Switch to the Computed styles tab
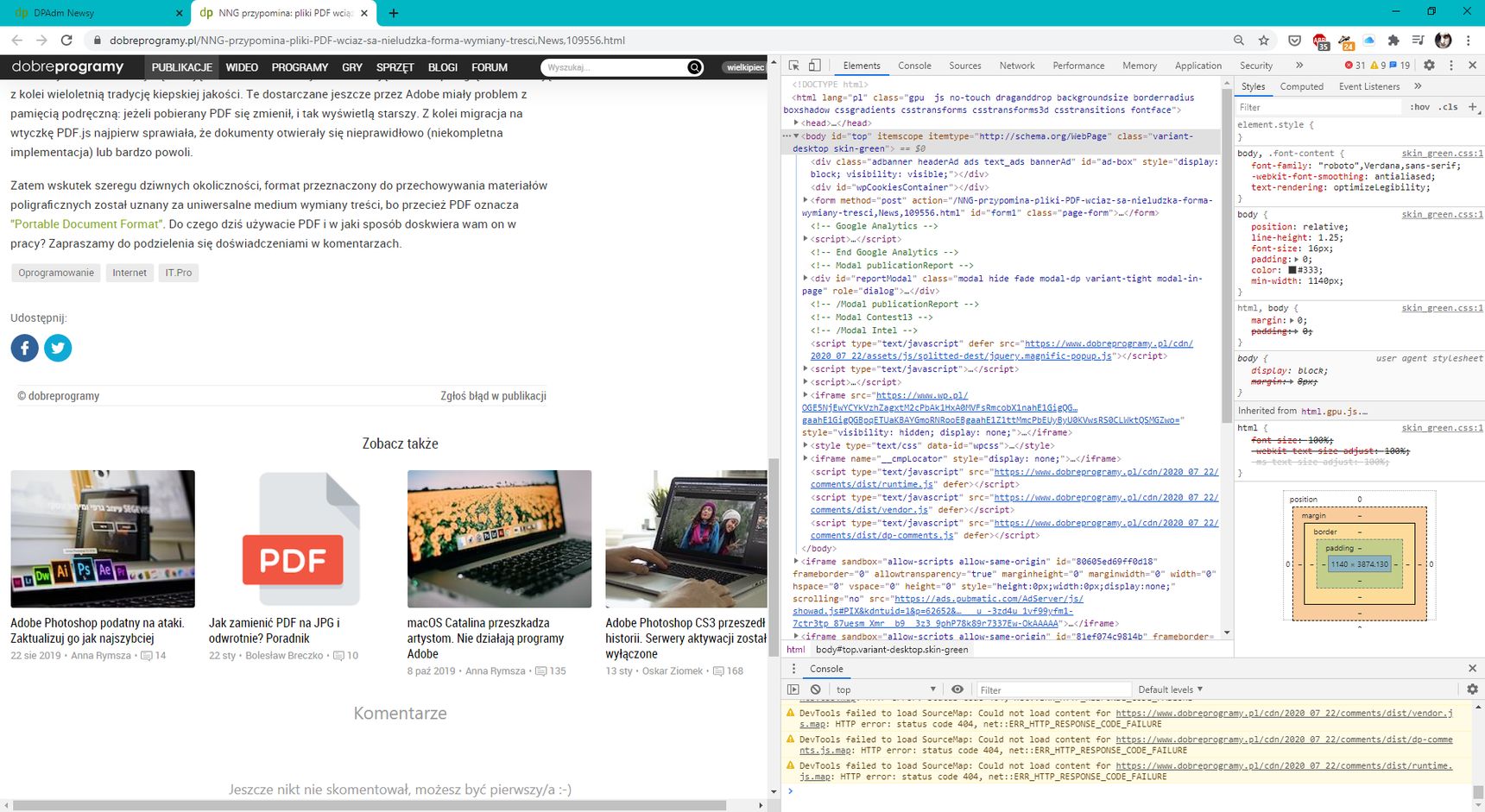Image resolution: width=1485 pixels, height=812 pixels. pyautogui.click(x=1301, y=86)
